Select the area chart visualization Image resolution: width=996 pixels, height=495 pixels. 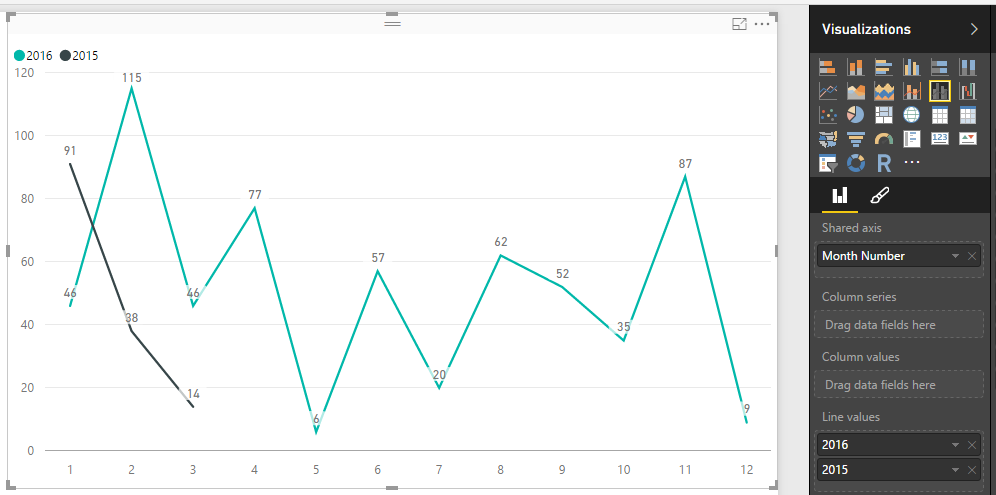pos(856,92)
